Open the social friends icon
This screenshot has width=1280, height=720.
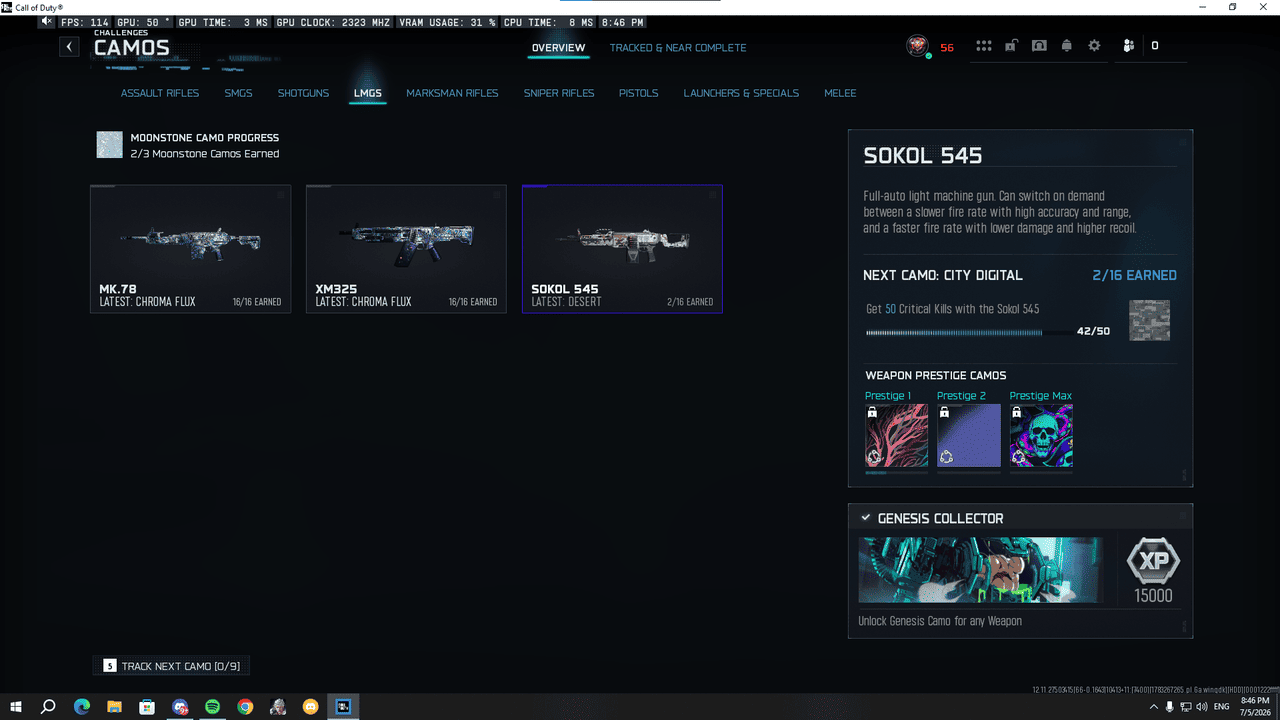1129,46
